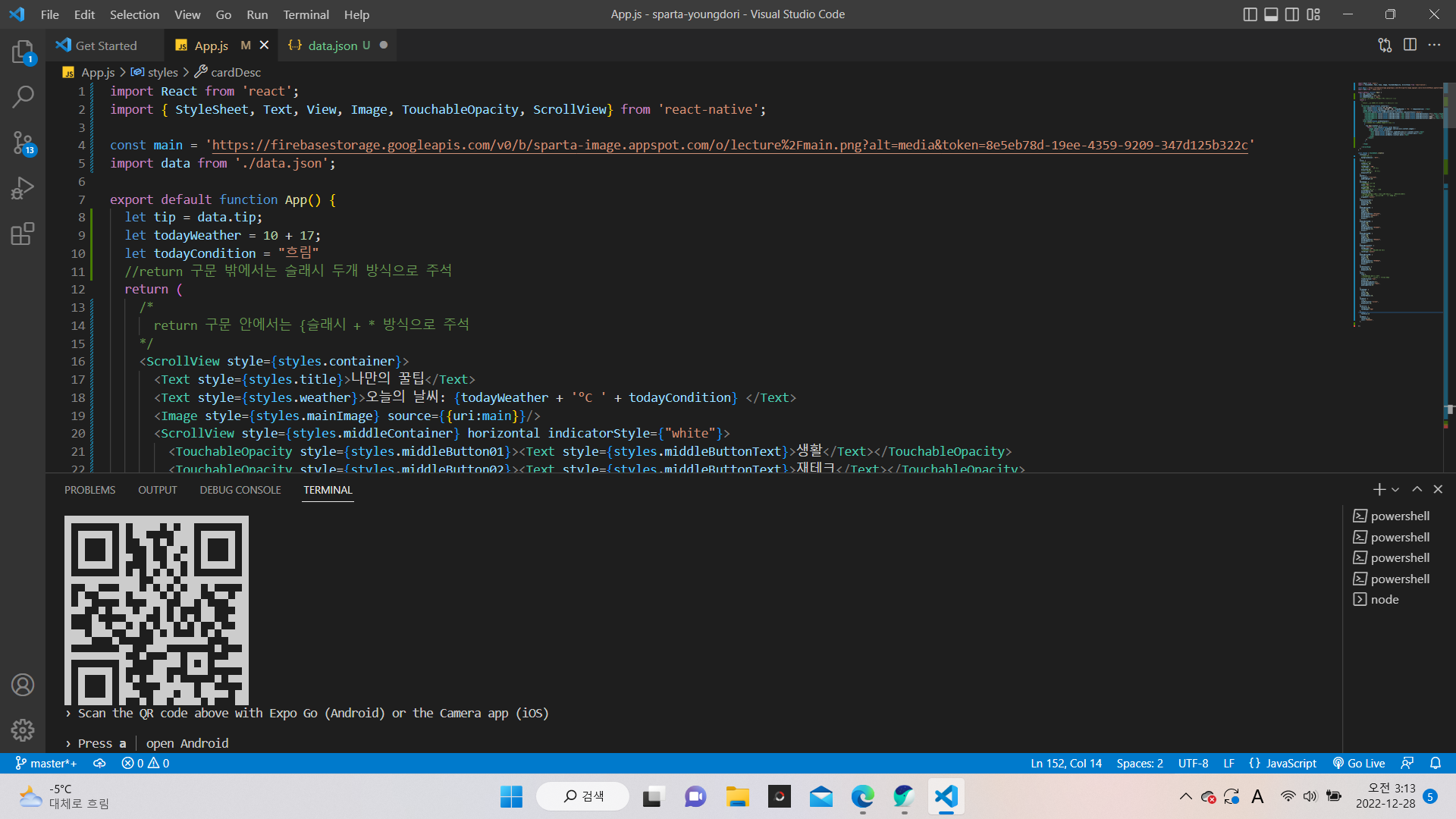Open errors and warnings count in status bar
Viewport: 1456px width, 819px height.
point(146,764)
